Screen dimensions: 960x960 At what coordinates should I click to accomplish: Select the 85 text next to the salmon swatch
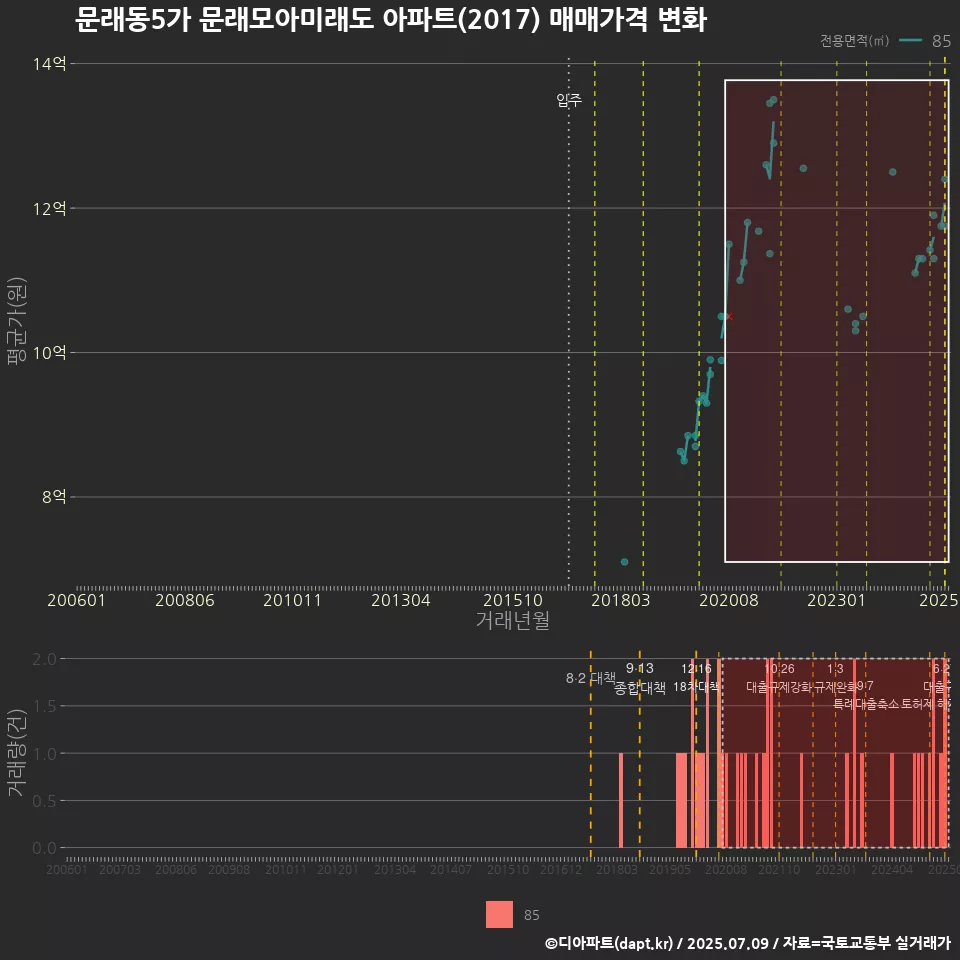pos(531,915)
